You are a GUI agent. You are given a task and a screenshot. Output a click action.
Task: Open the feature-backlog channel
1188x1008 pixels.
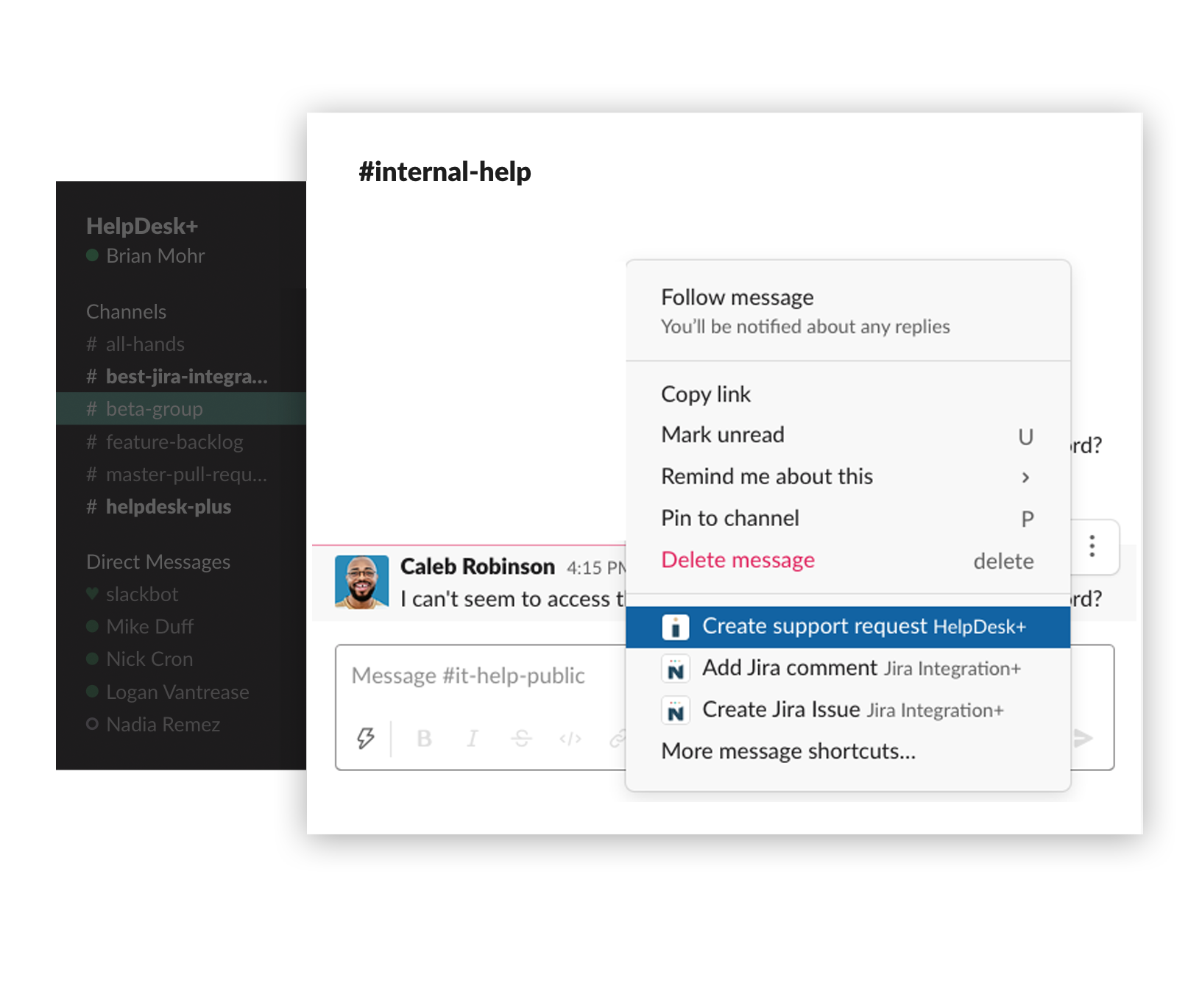pos(181,442)
